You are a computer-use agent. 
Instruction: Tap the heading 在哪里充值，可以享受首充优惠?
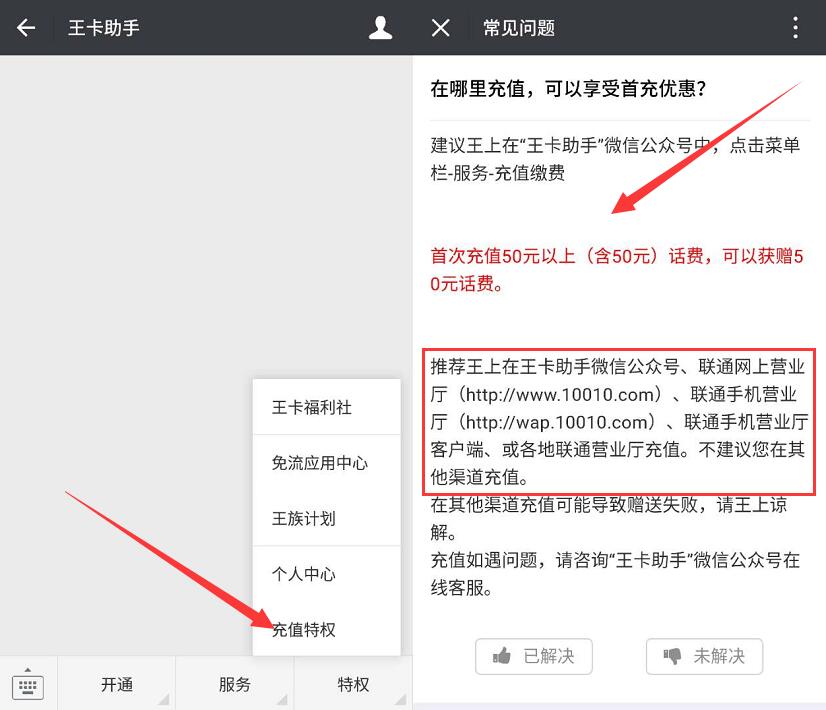pos(568,88)
